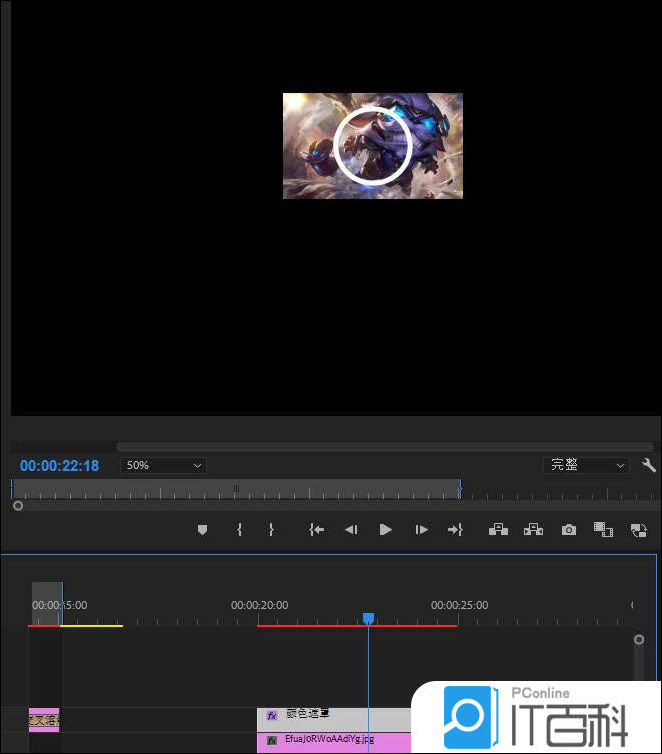Open comparison view button

[x=603, y=529]
